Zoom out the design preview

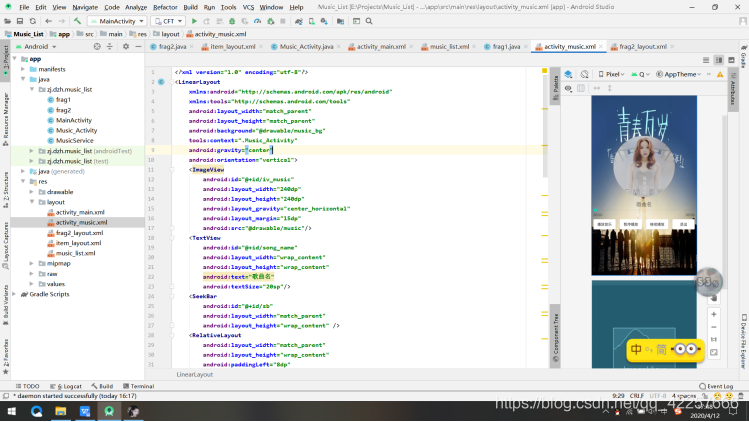tap(713, 327)
